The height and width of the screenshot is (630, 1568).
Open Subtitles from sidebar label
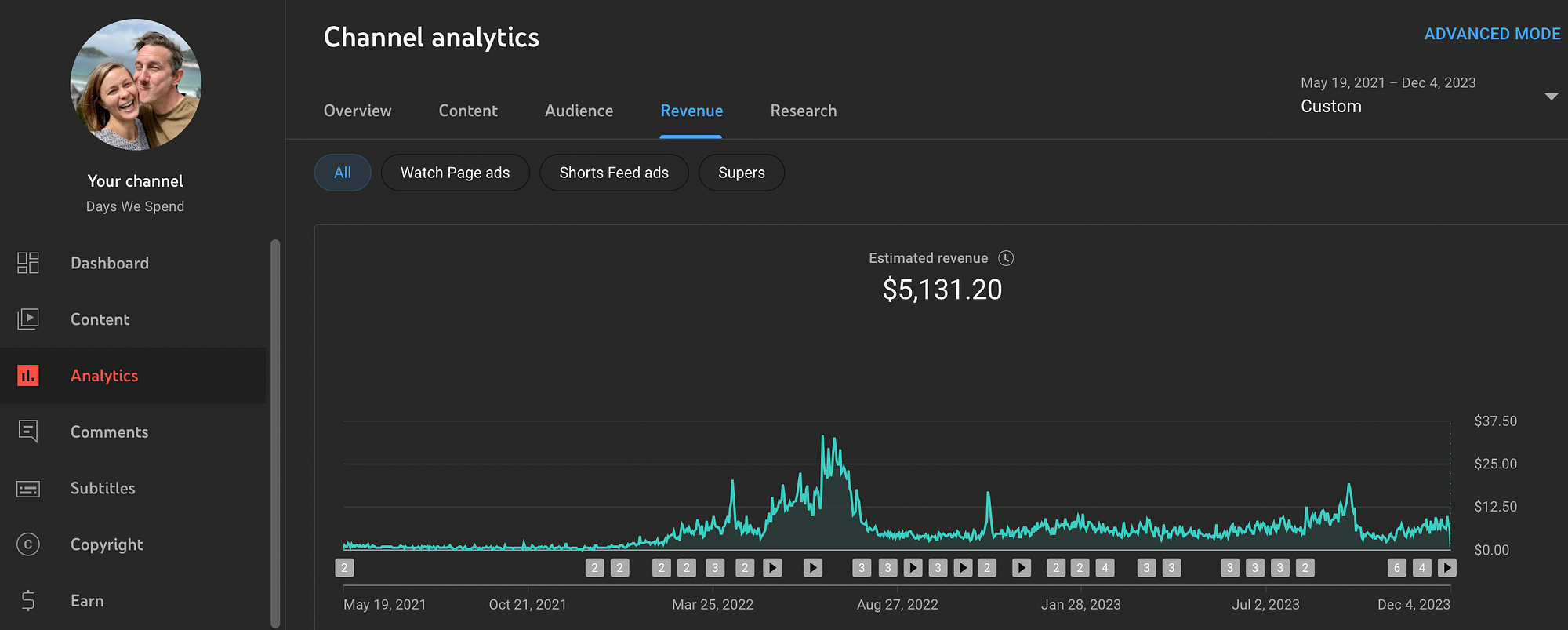(x=103, y=488)
